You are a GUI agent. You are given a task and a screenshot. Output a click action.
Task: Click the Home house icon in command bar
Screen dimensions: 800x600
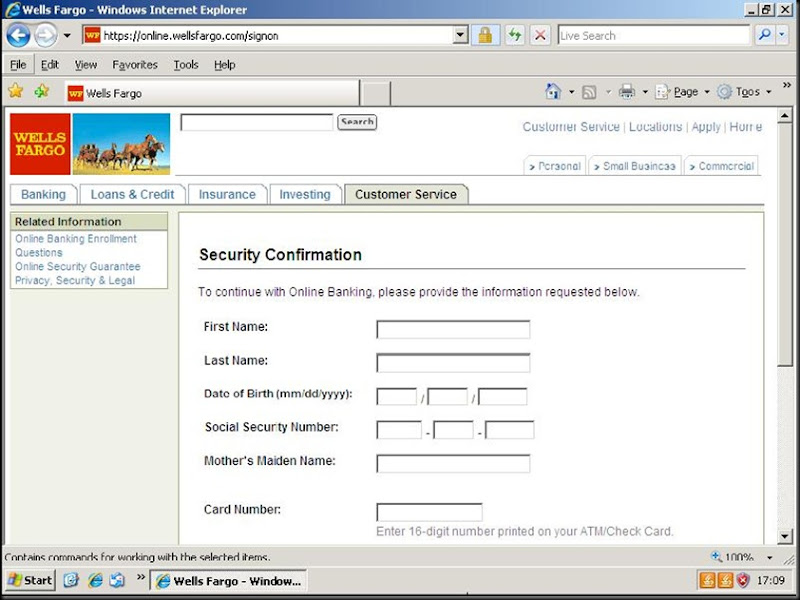pos(553,92)
